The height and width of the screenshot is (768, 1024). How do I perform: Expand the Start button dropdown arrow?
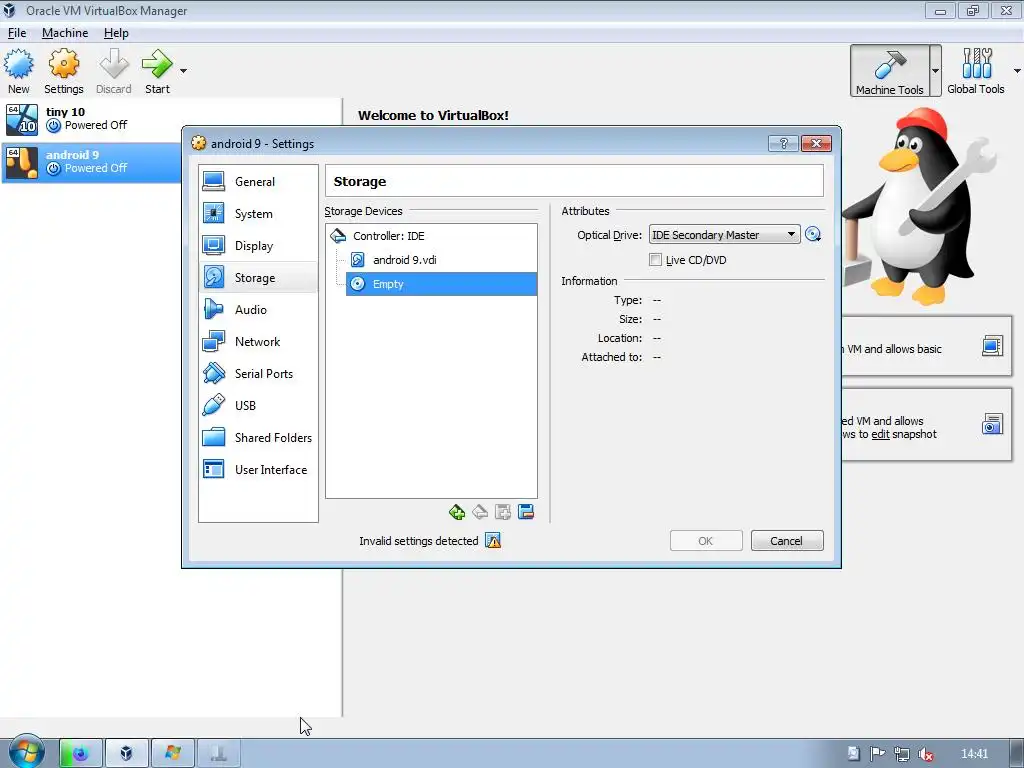point(184,71)
